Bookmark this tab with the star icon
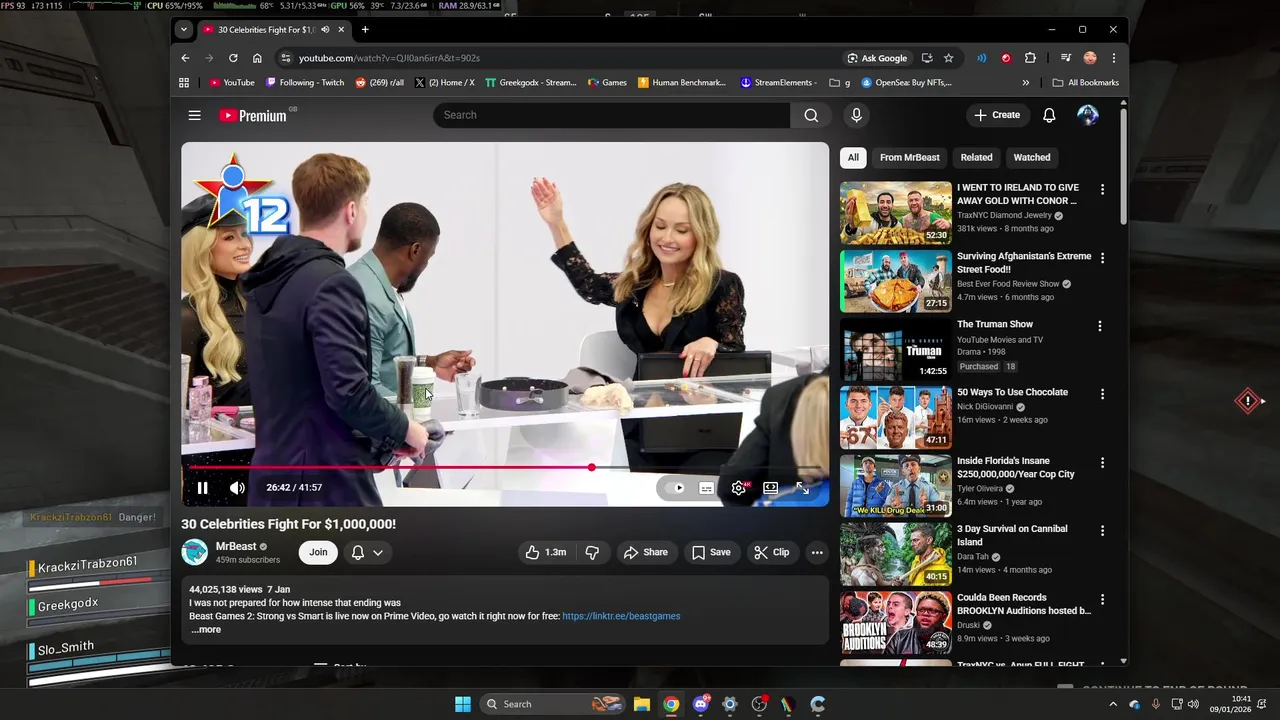Screen dimensions: 1280x720 [948, 58]
